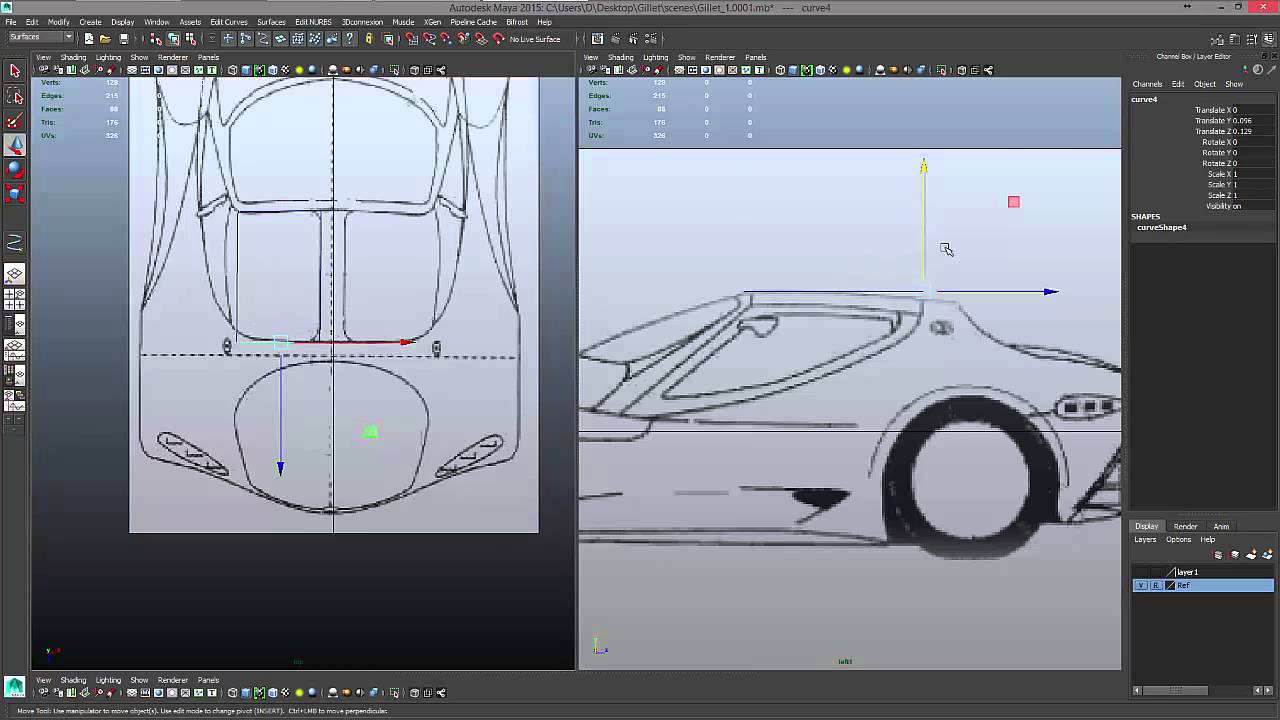
Task: Click the green square move handle in top view
Action: [371, 432]
